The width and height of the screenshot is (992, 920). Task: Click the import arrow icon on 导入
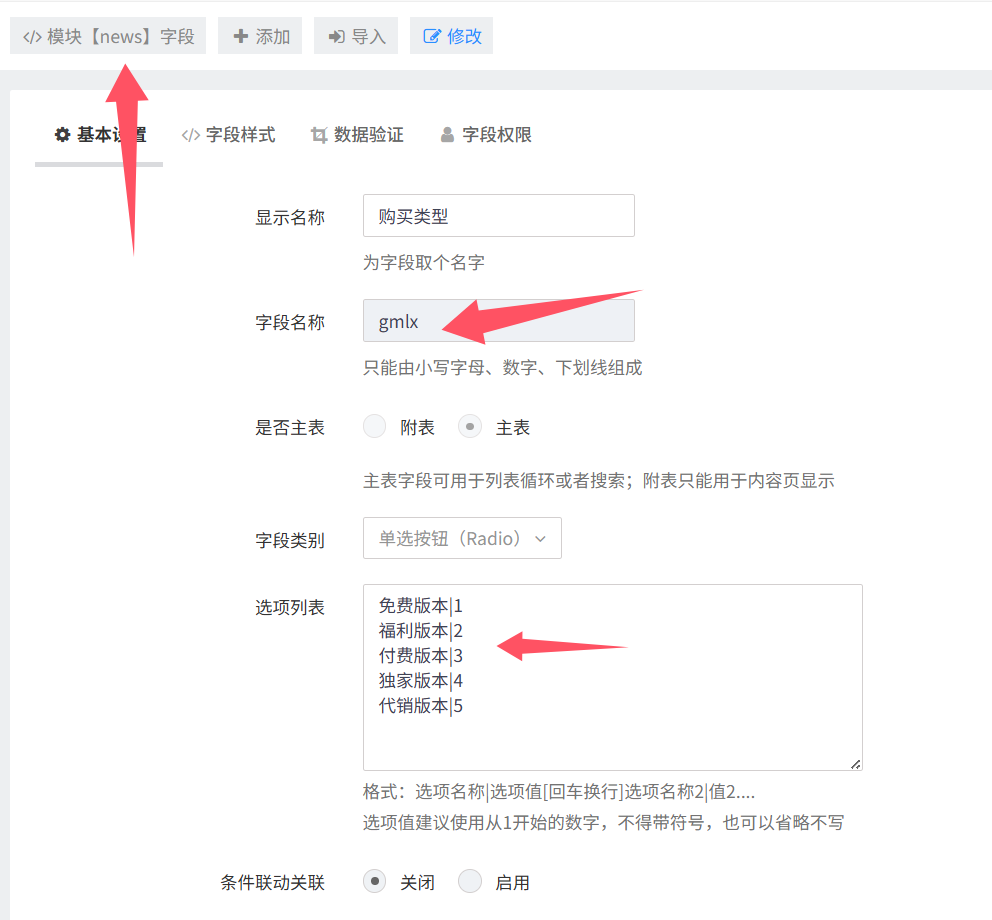tap(337, 37)
